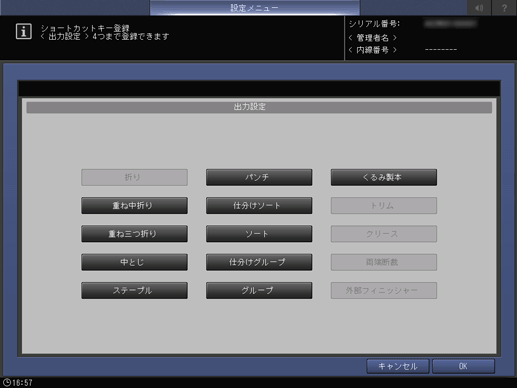Click the 出力設定 header bar
This screenshot has width=517, height=388.
(259, 107)
